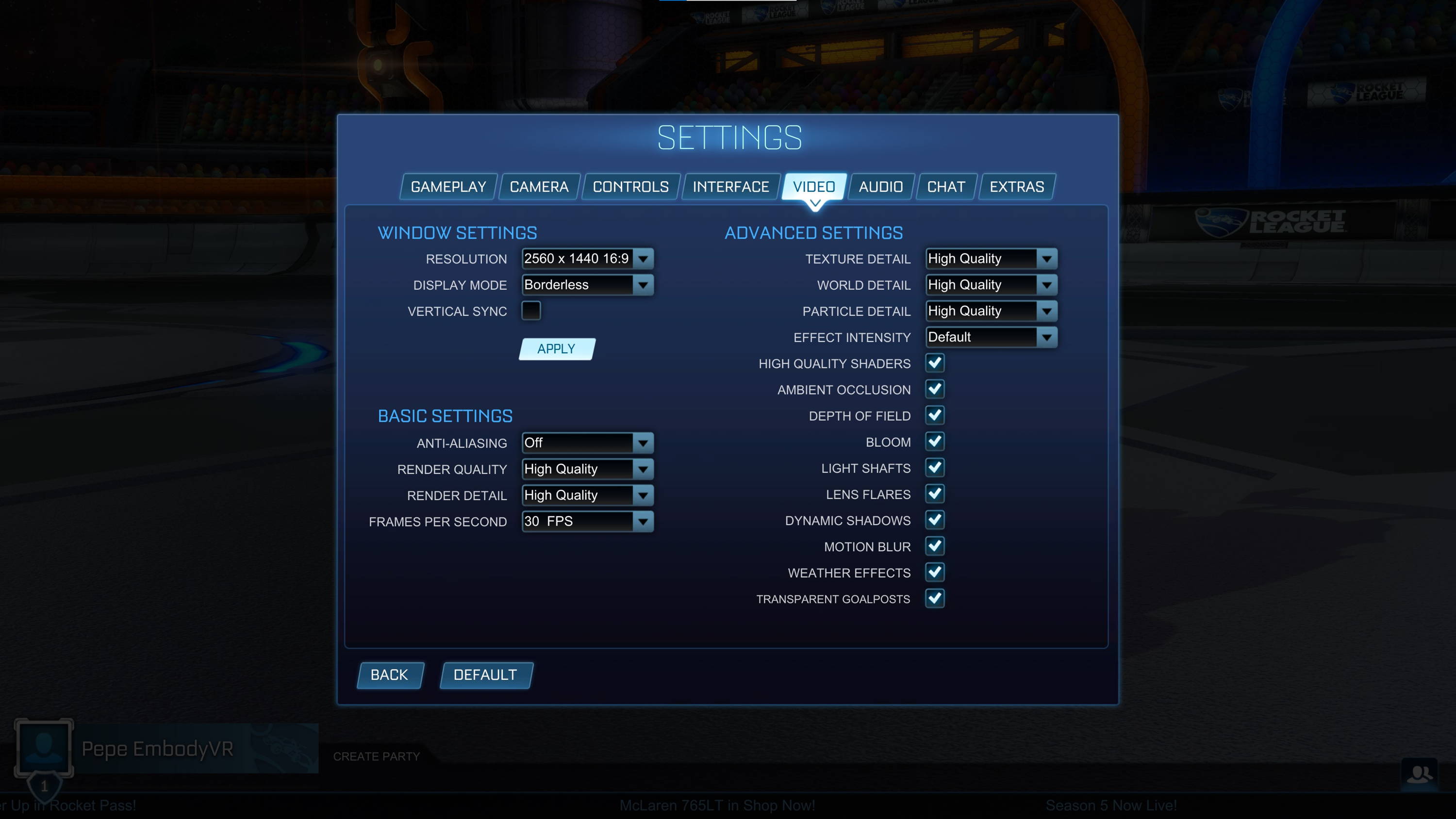Click the DEFAULT button
This screenshot has height=819, width=1456.
coord(484,673)
